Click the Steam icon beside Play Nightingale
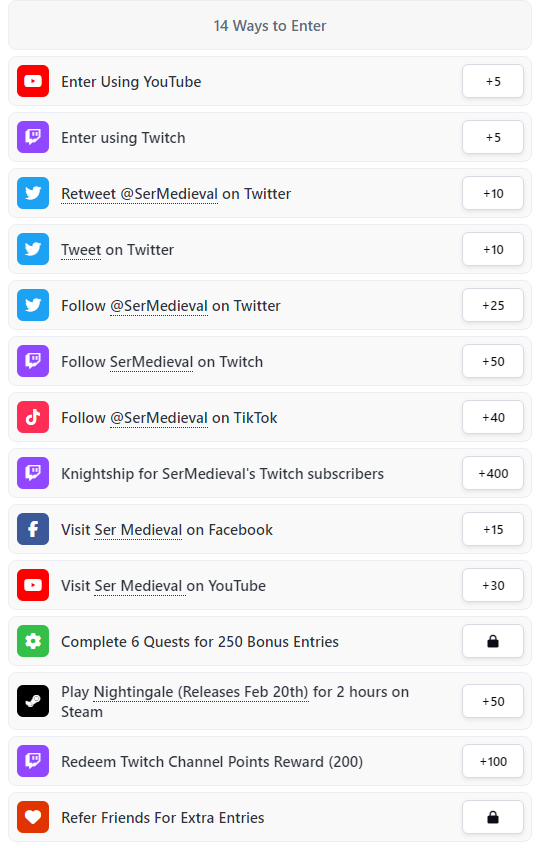 [33, 701]
